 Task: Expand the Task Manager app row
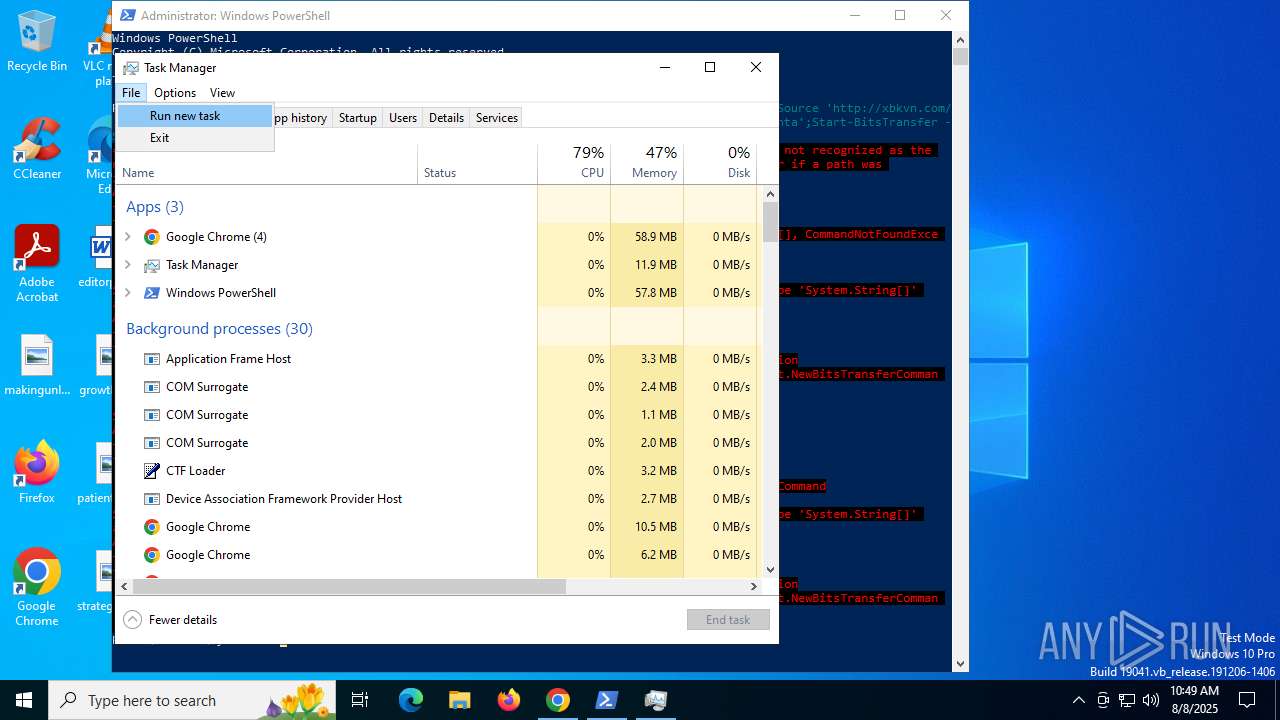(127, 265)
